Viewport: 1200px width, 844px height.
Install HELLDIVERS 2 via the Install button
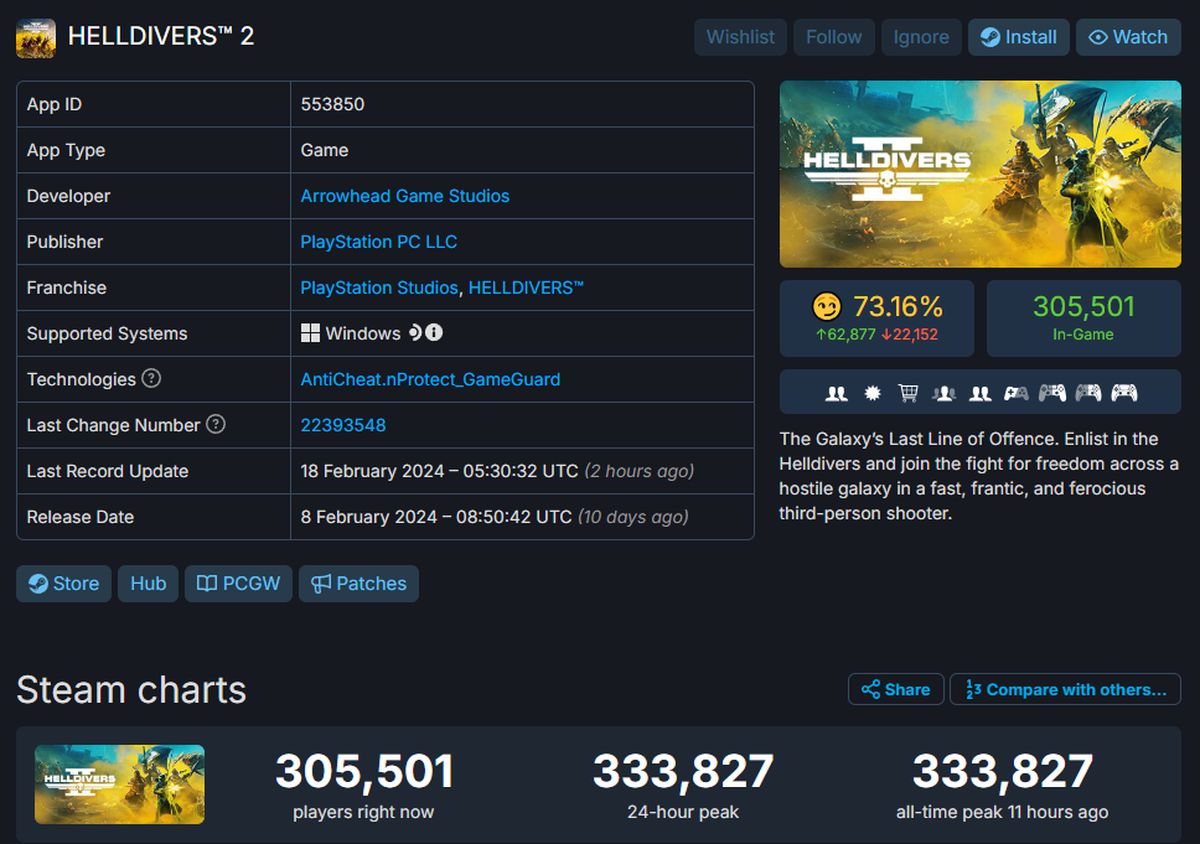coord(1018,37)
